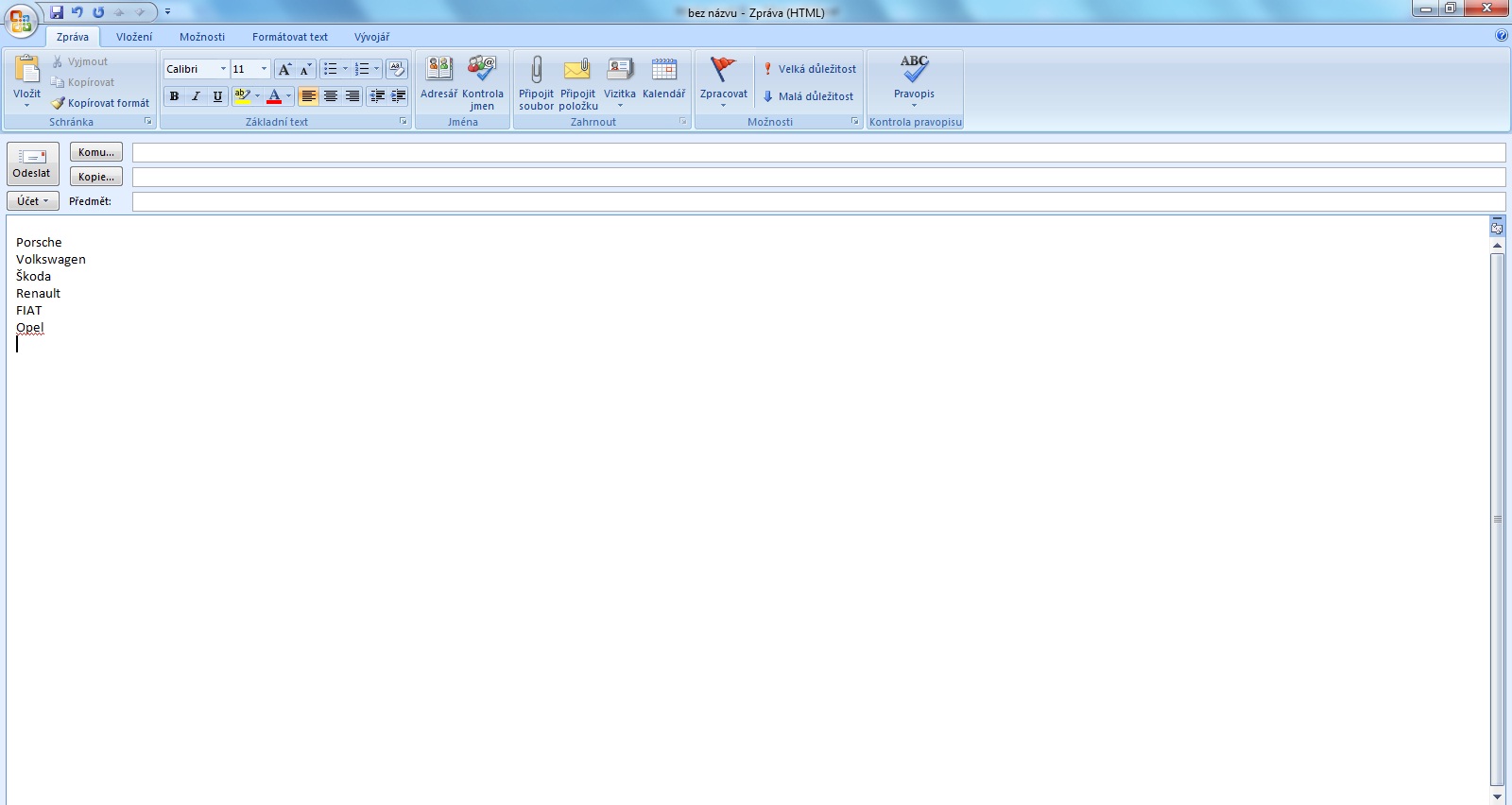1512x805 pixels.
Task: Align text to the left
Action: 308,96
